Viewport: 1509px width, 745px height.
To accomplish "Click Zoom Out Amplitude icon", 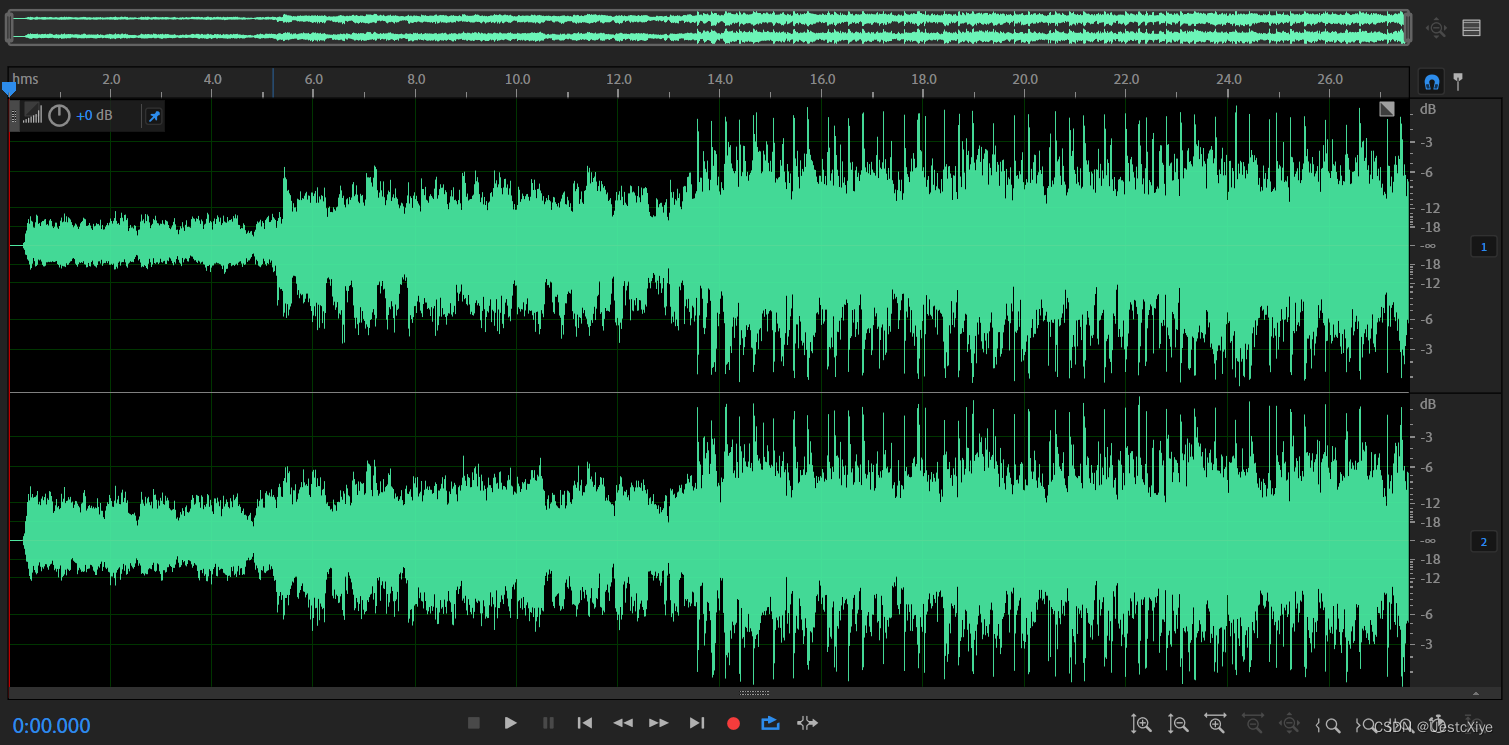I will click(1178, 724).
